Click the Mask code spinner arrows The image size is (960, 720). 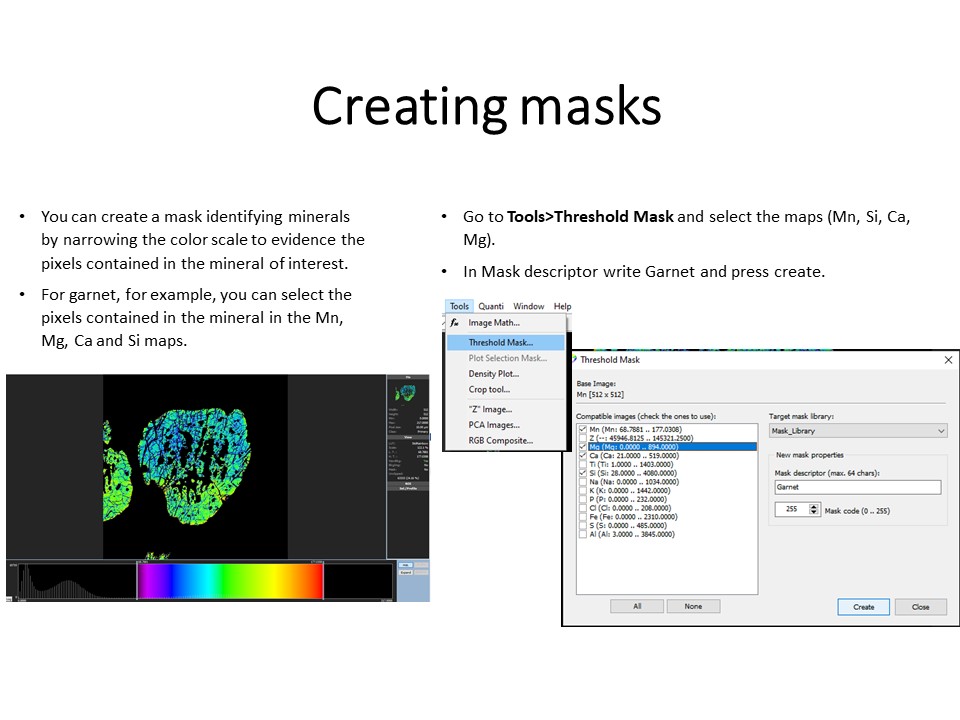[812, 510]
